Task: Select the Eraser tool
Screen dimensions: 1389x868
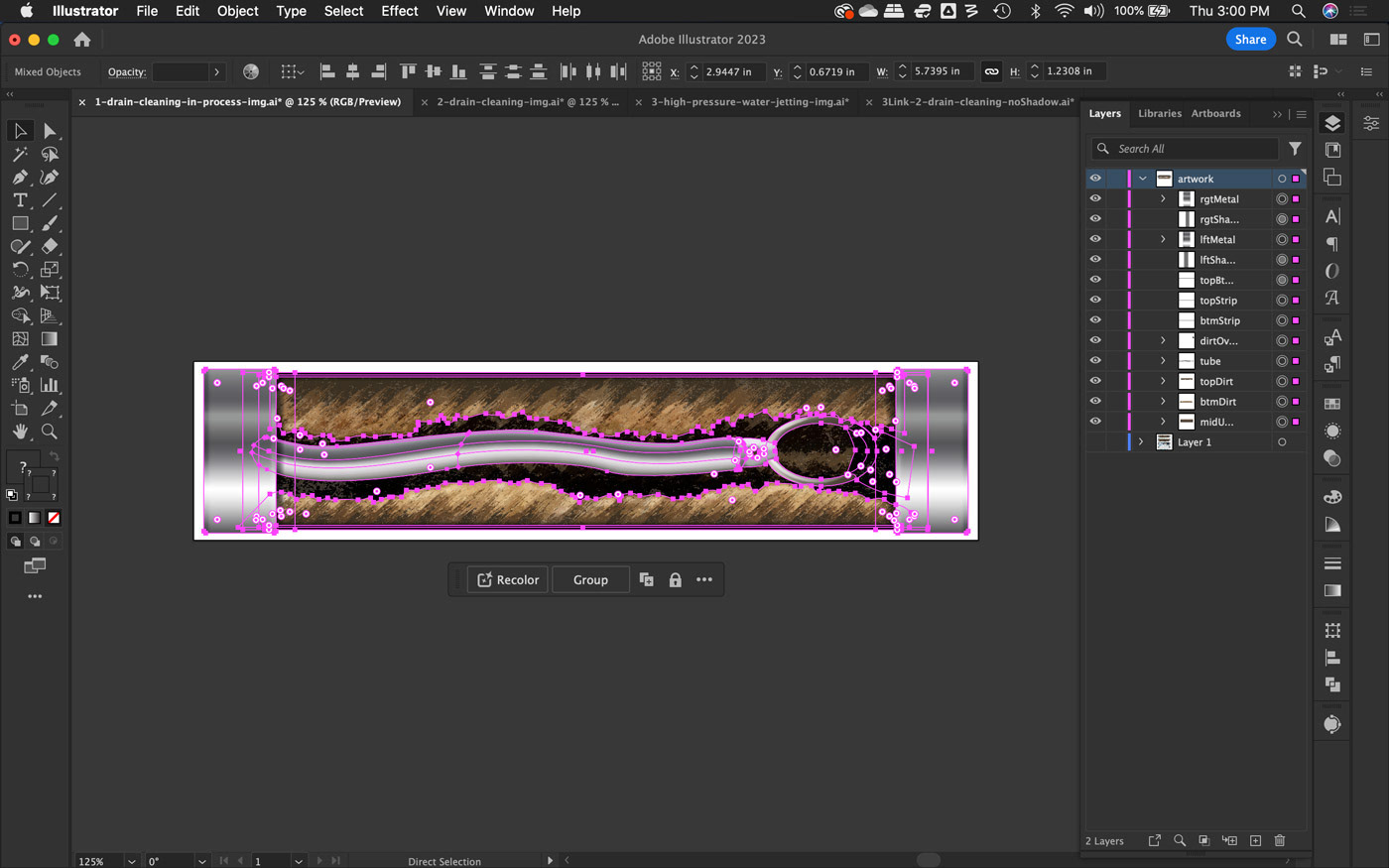Action: pyautogui.click(x=50, y=246)
